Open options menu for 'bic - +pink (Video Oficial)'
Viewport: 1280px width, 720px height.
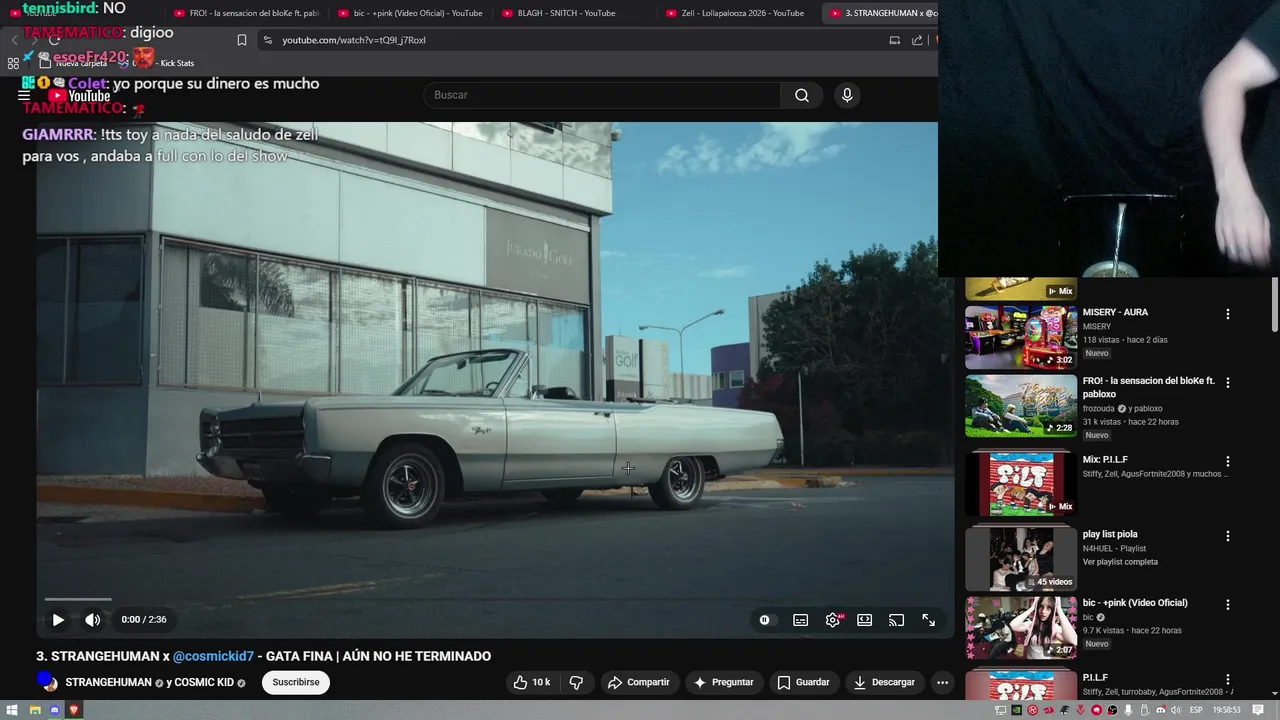coord(1227,604)
